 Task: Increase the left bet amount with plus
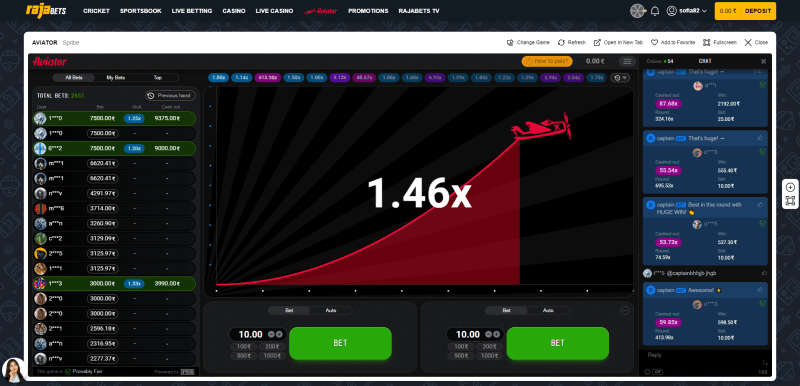coord(279,334)
